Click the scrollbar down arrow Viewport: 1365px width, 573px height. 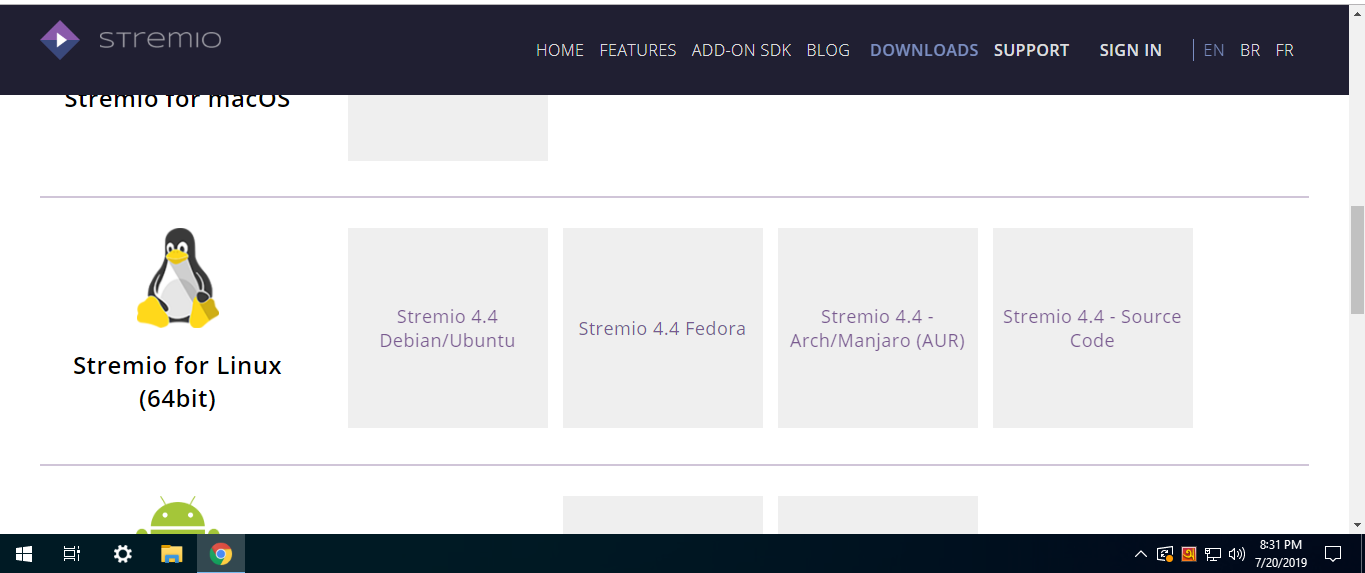coord(1357,525)
